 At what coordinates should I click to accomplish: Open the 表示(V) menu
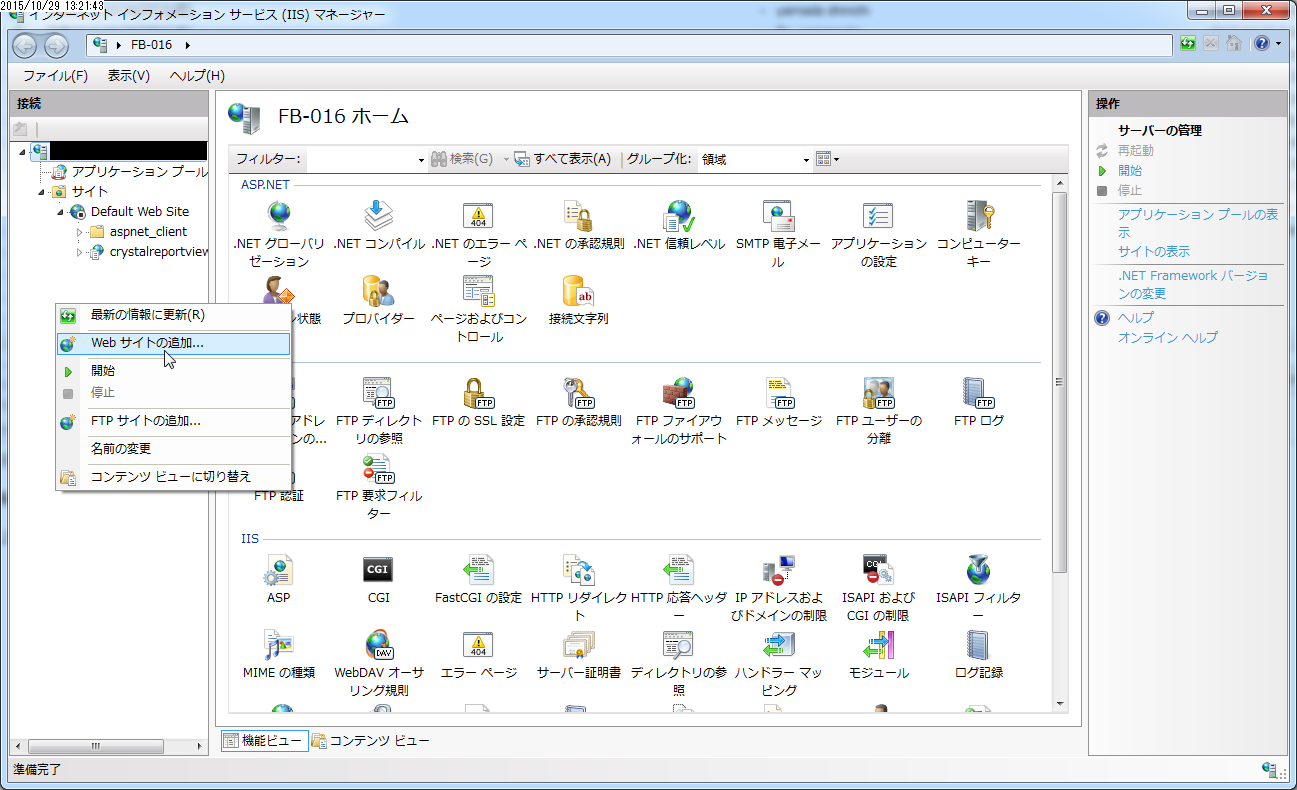129,76
